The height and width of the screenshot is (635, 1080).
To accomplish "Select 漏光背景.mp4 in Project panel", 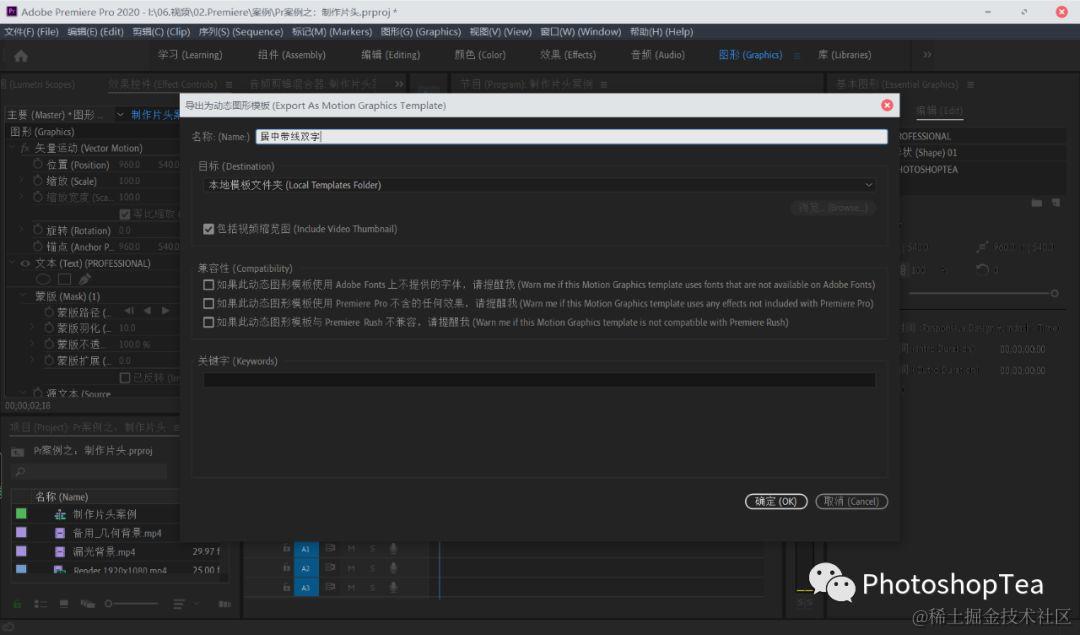I will click(x=104, y=552).
